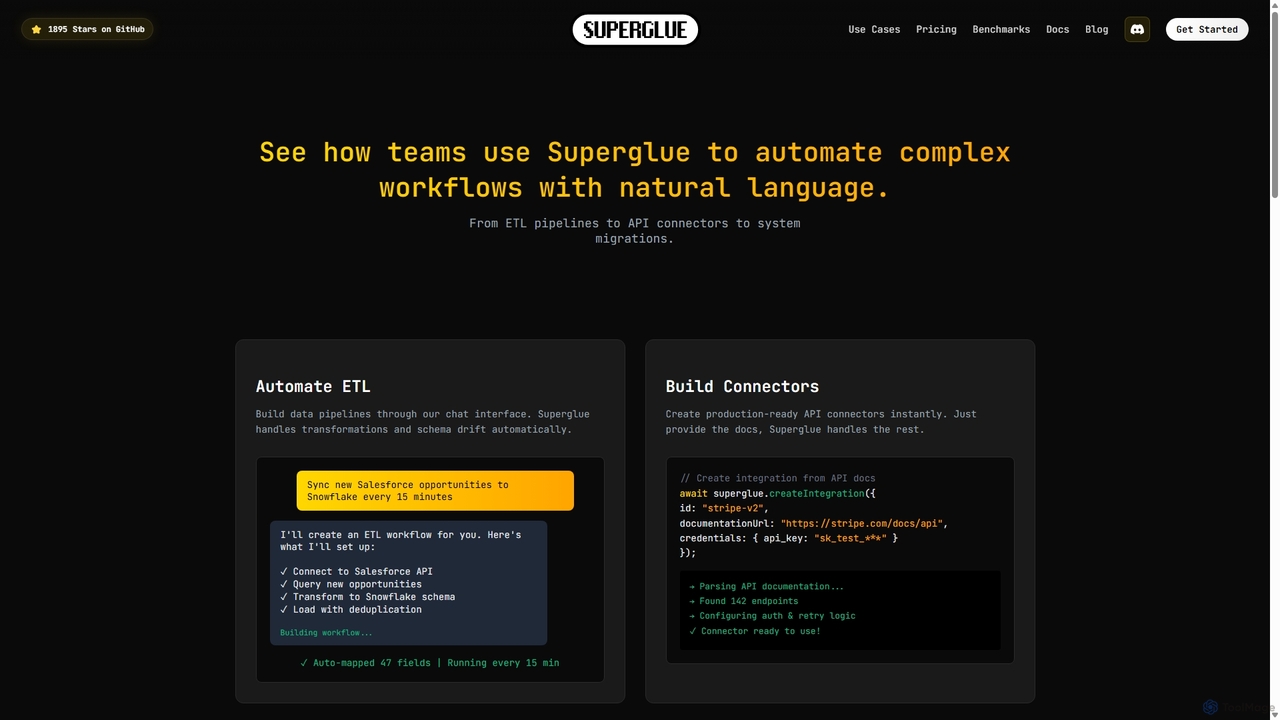
Task: Open the Use Cases menu item
Action: (x=874, y=29)
